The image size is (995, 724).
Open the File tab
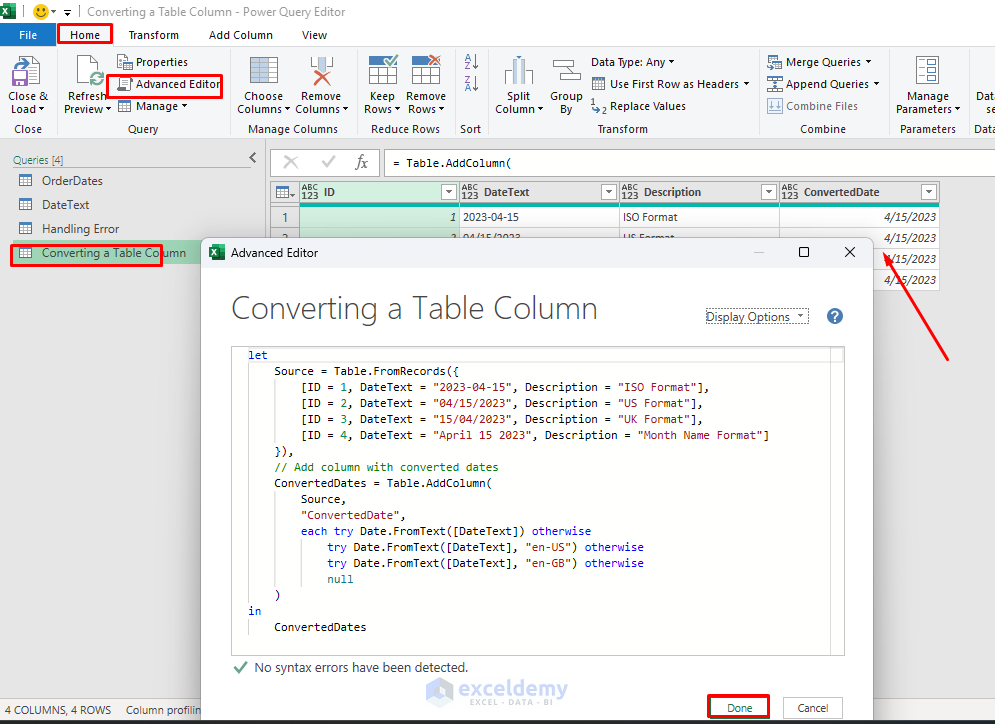(x=28, y=35)
